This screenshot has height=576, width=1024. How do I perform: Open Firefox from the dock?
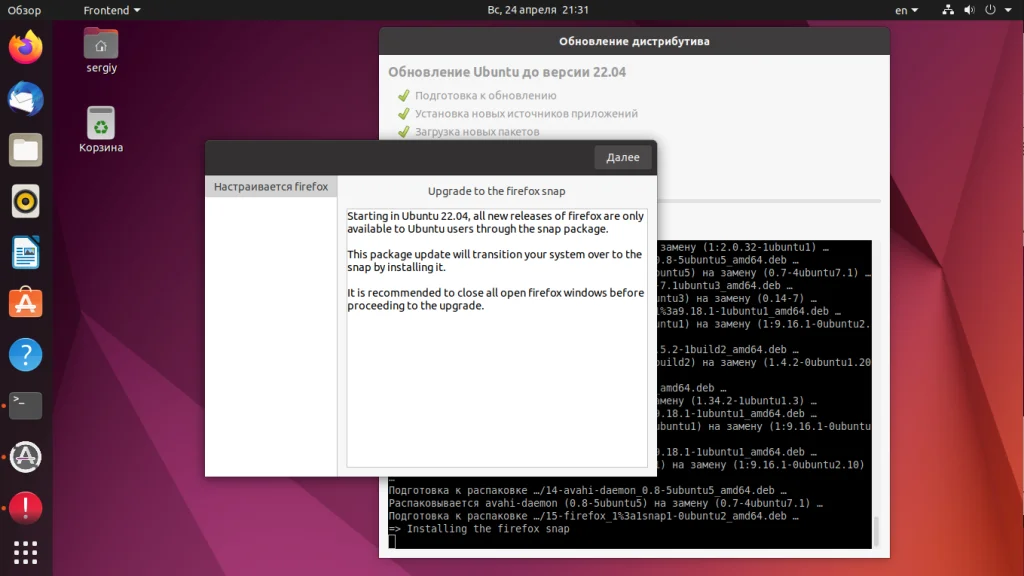[x=24, y=46]
